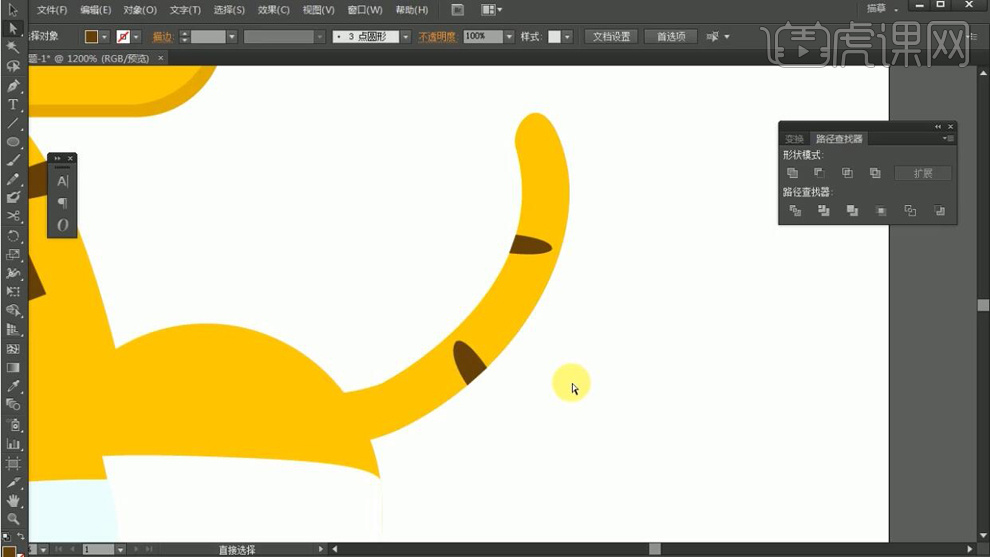Viewport: 990px width, 557px height.
Task: Open the 文件(F) menu
Action: tap(52, 10)
